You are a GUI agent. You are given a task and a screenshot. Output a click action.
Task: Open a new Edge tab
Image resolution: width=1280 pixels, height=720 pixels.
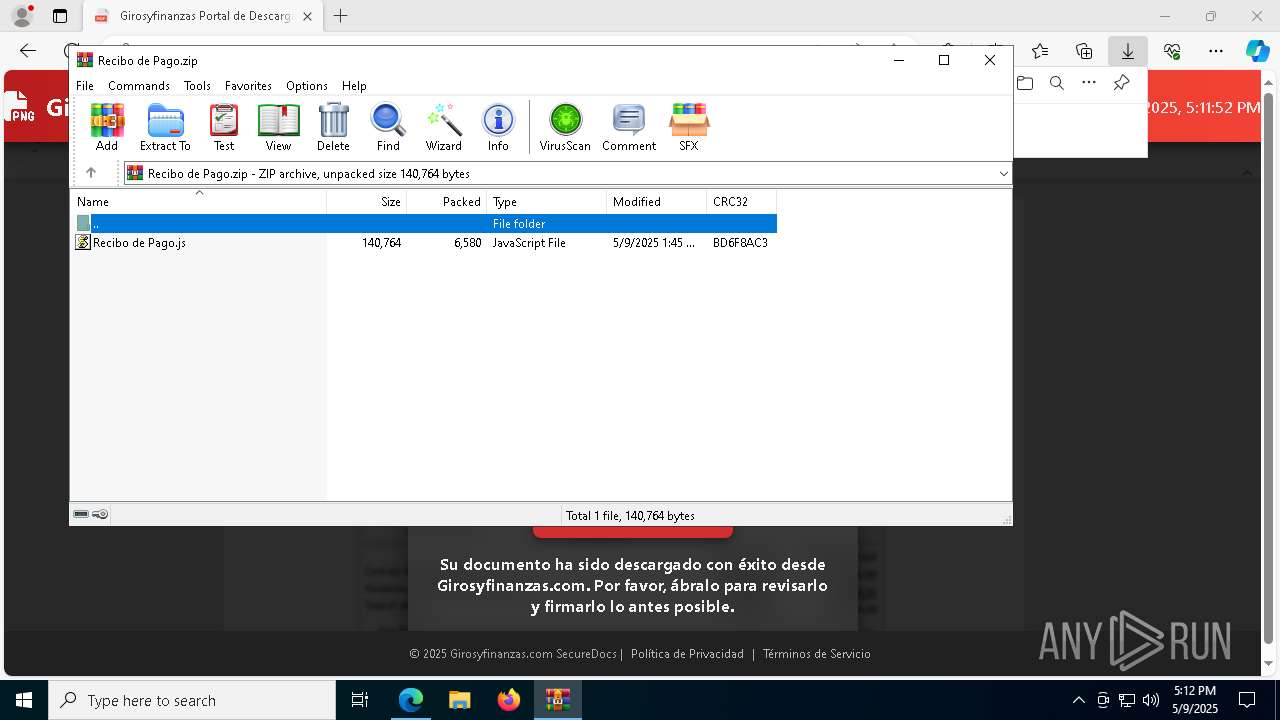point(341,16)
